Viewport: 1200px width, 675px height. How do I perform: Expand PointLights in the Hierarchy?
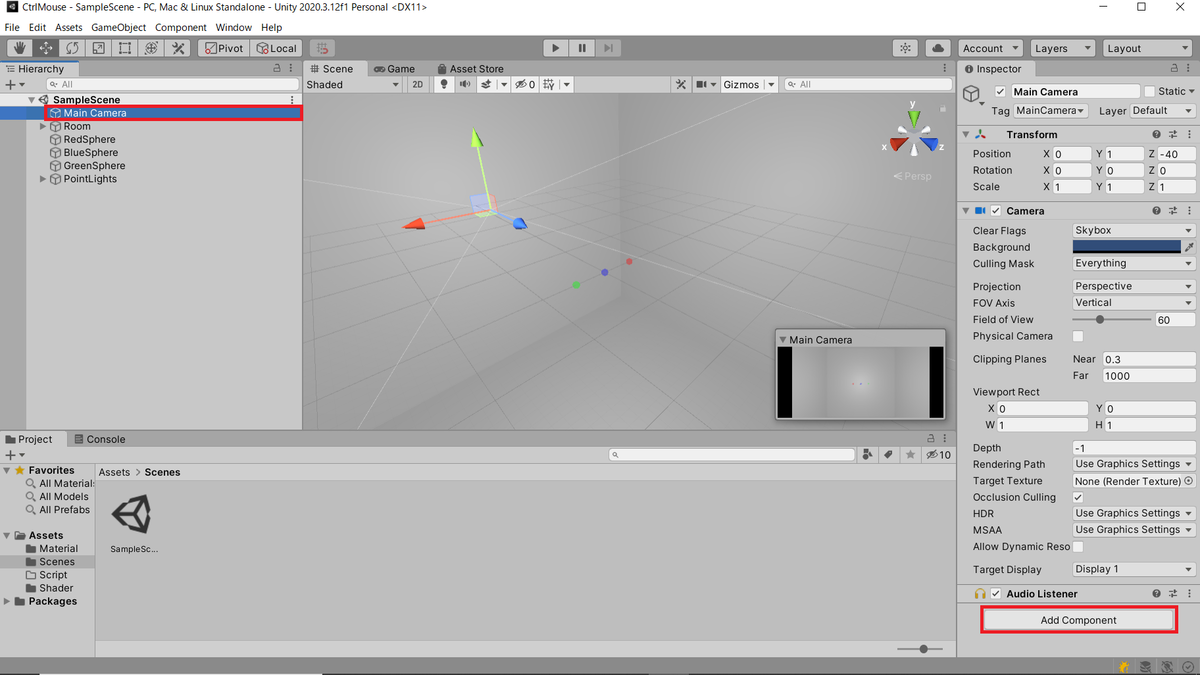coord(43,179)
